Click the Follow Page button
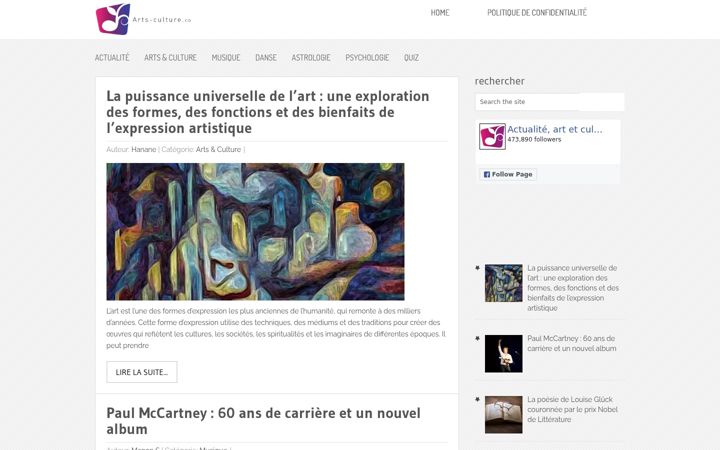Viewport: 720px width, 450px height. pyautogui.click(x=508, y=174)
